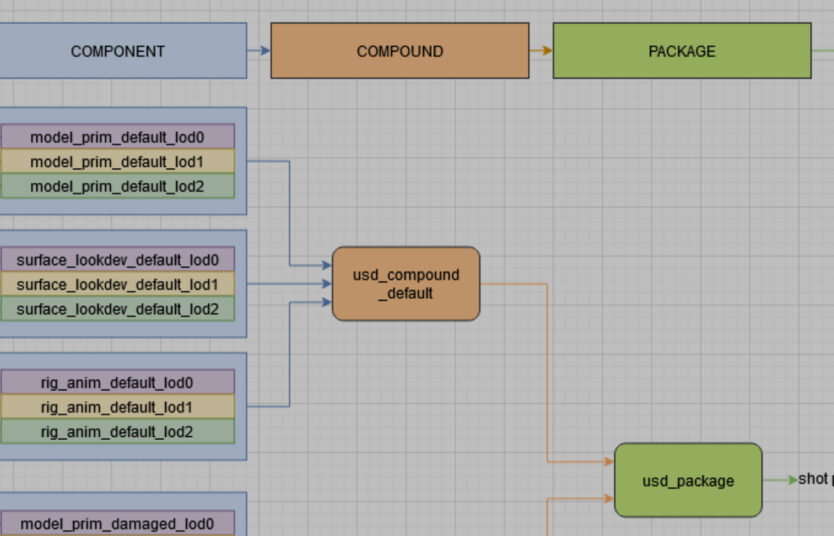
Task: Select the shot label right of usd_package
Action: pos(816,480)
